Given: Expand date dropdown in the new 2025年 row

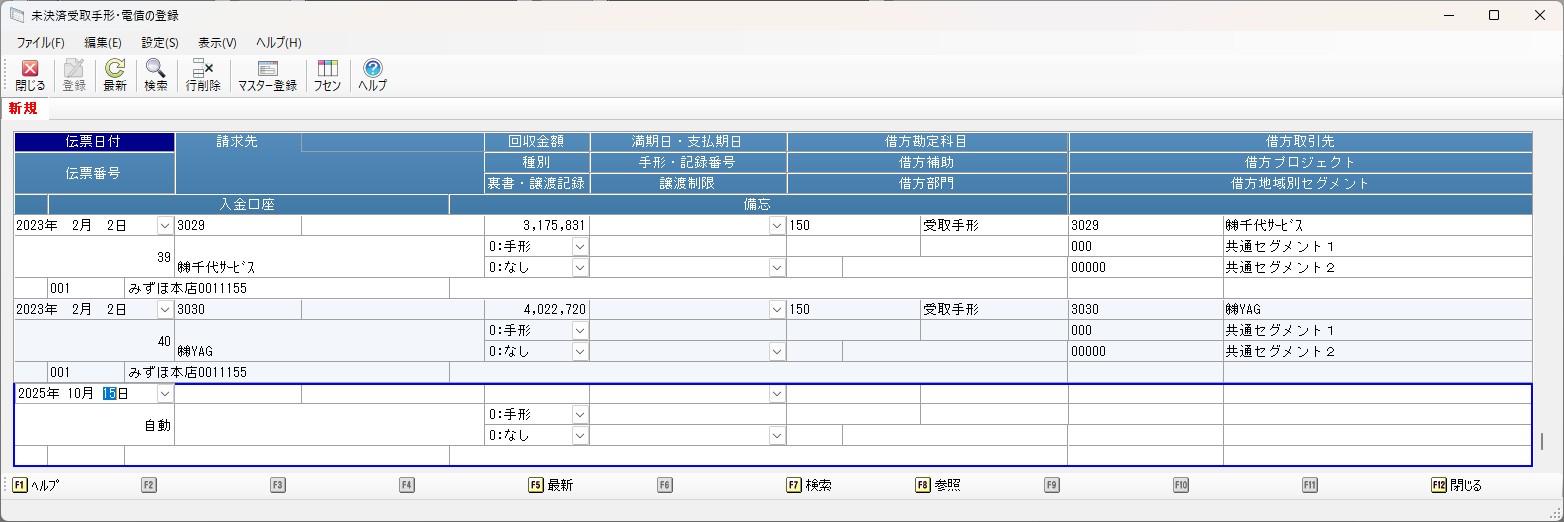Looking at the screenshot, I should point(165,394).
